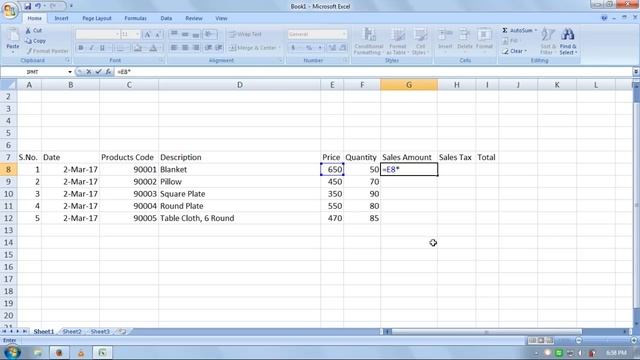
Task: Open the font name dropdown
Action: [117, 35]
